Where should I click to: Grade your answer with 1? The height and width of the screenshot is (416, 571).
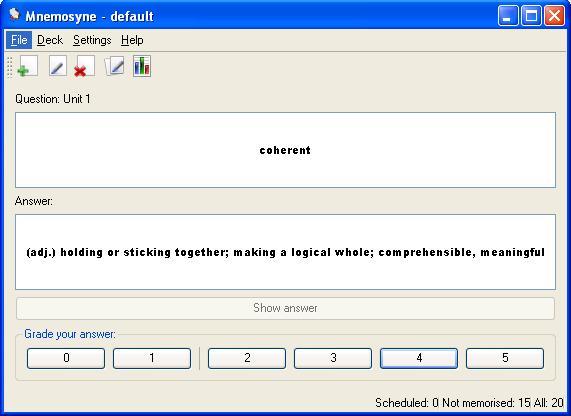[152, 358]
